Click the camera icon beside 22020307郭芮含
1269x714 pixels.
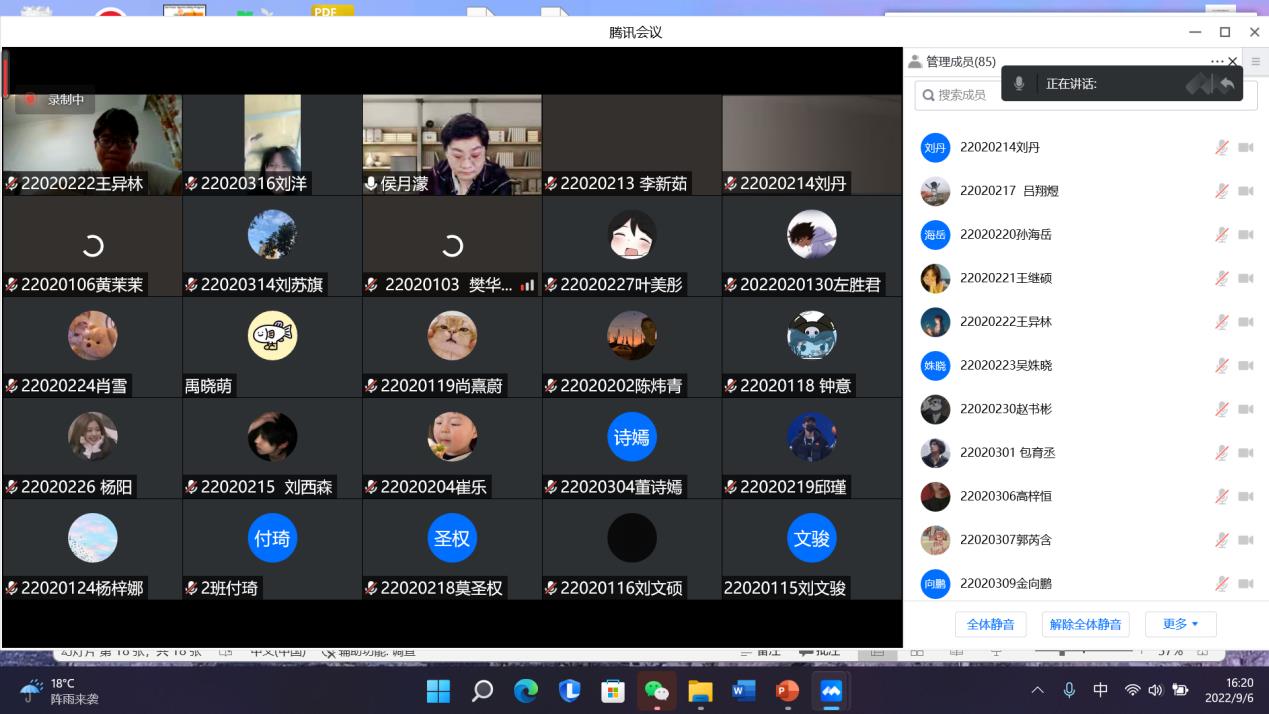click(1246, 540)
